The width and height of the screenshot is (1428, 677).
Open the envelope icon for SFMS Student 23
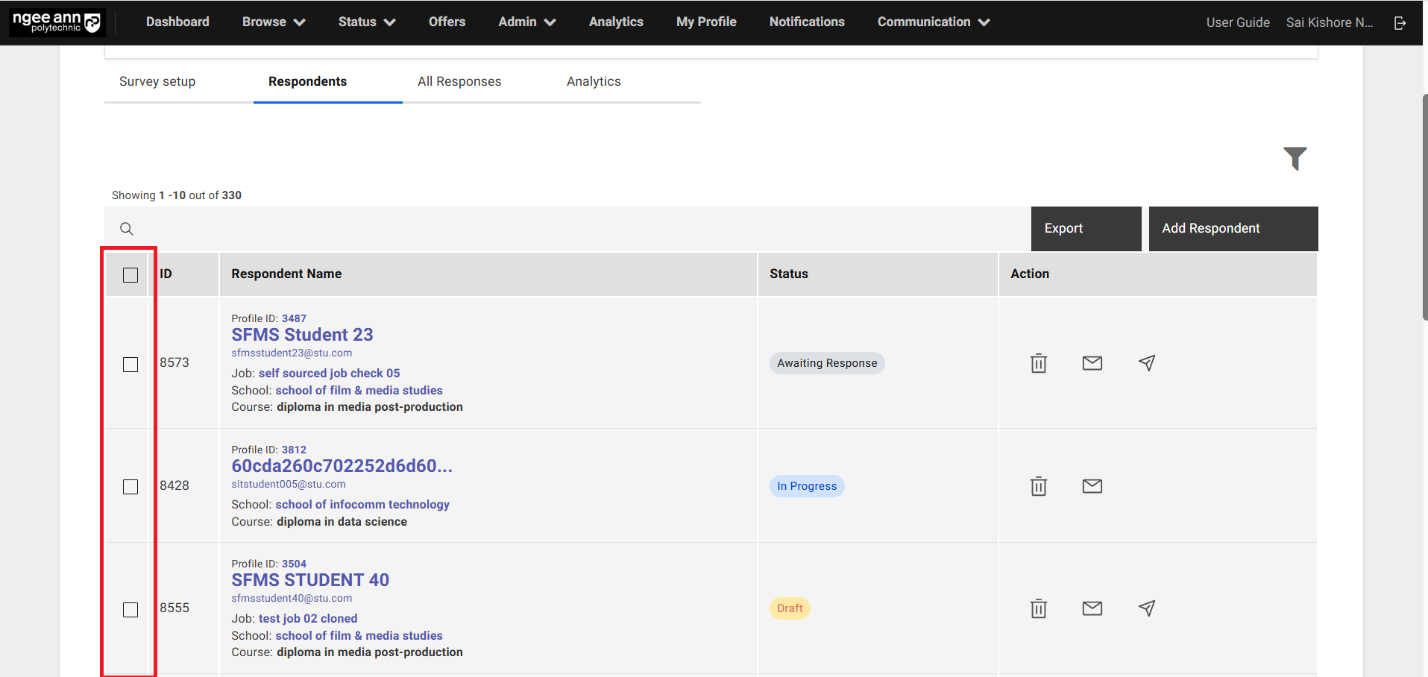1092,363
